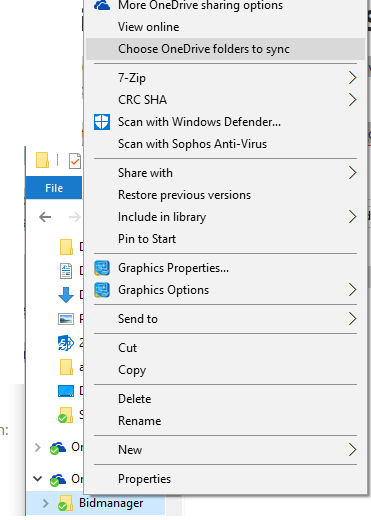Screen dimensions: 371x520
Task: Open Properties from context menu
Action: (225, 479)
